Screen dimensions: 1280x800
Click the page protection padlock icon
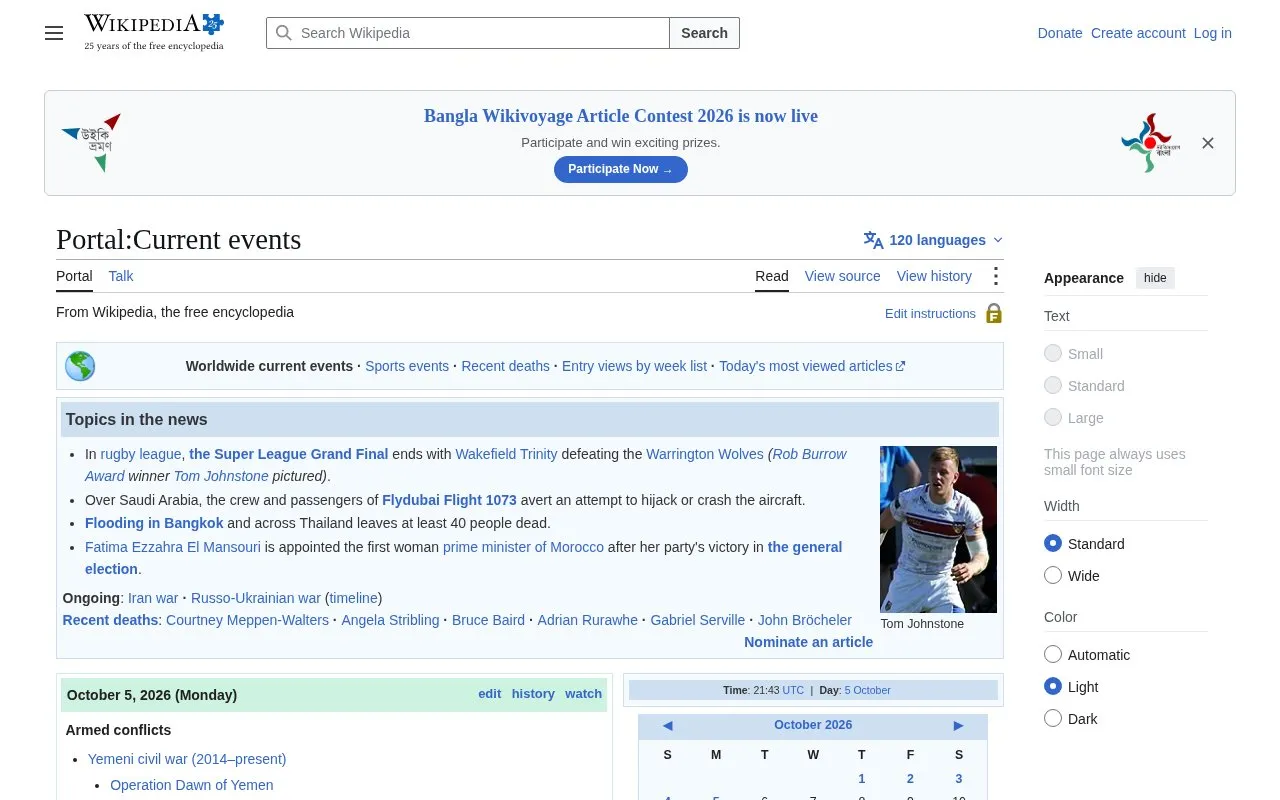click(994, 313)
